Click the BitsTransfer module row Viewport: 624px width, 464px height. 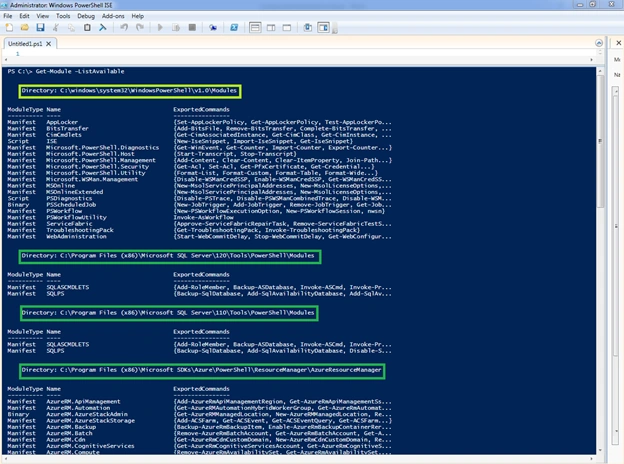[x=199, y=129]
